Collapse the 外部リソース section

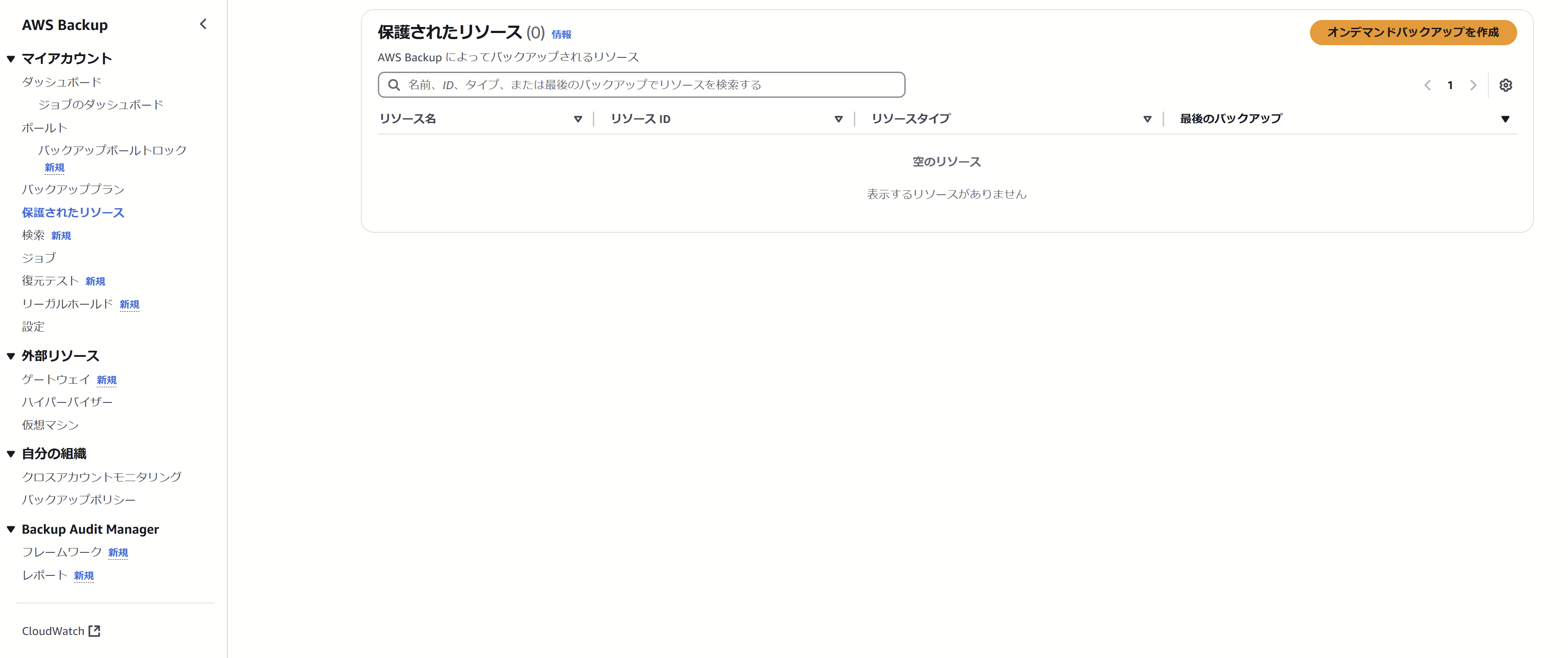coord(11,356)
